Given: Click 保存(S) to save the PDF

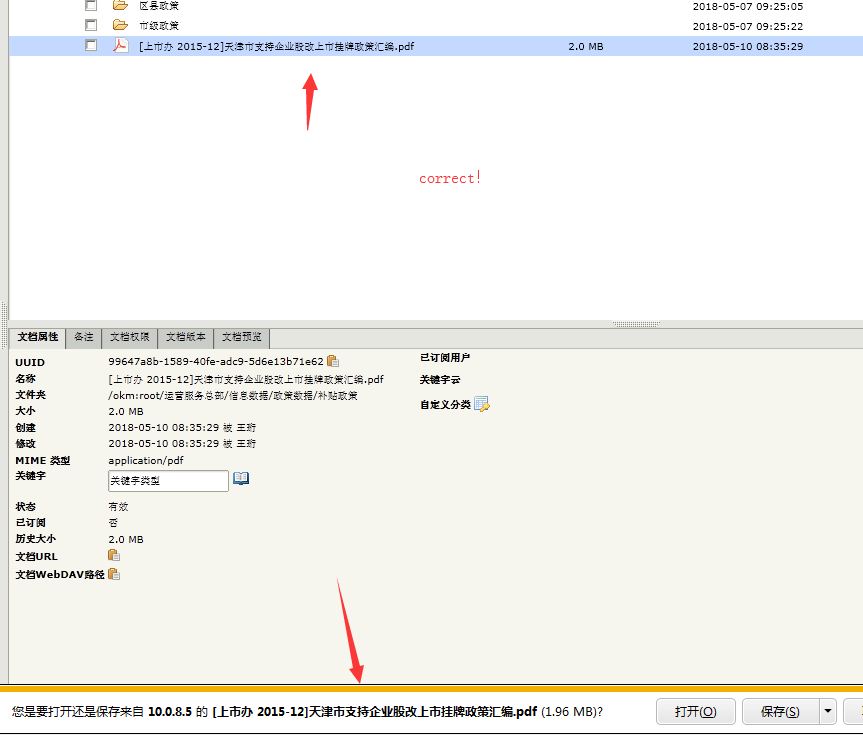Looking at the screenshot, I should click(x=779, y=712).
